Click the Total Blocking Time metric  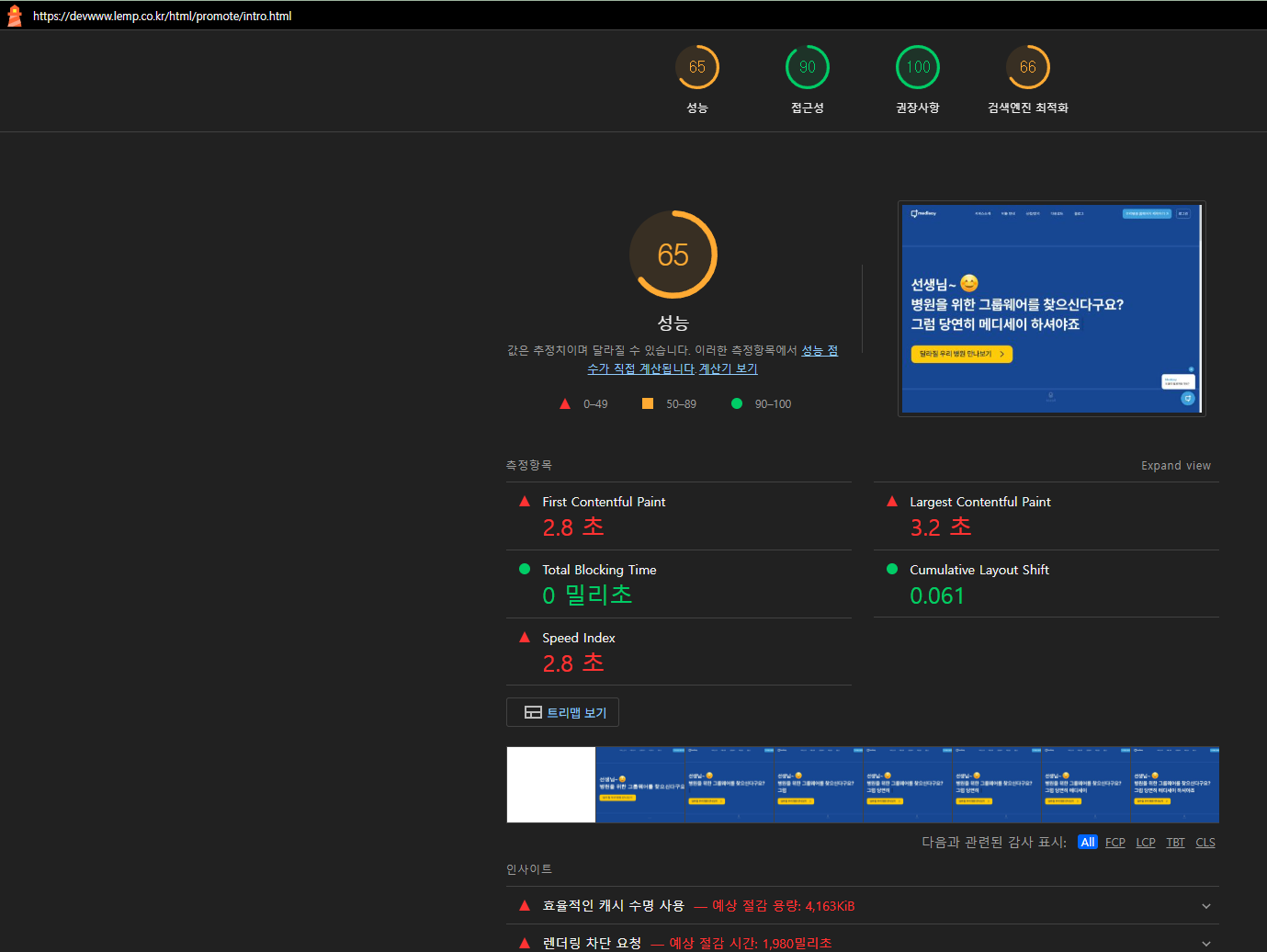click(679, 584)
